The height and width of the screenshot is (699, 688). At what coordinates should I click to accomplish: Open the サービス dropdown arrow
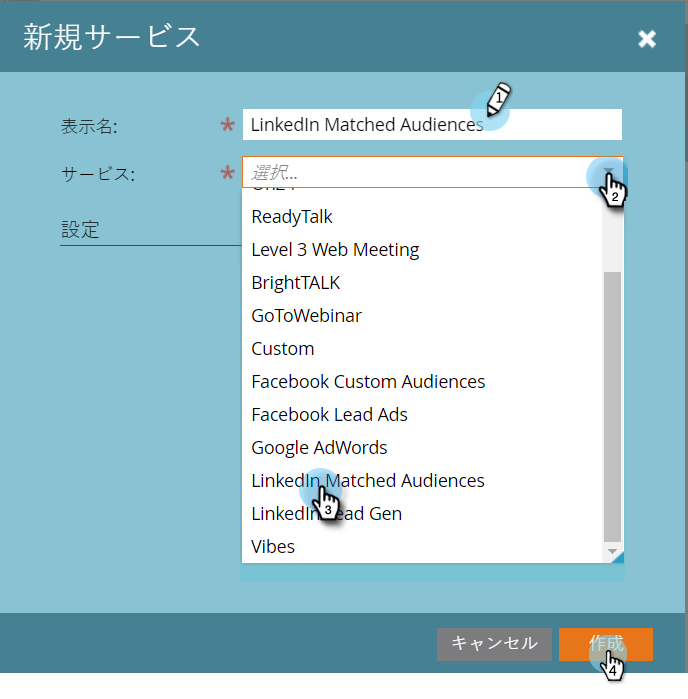pyautogui.click(x=609, y=172)
